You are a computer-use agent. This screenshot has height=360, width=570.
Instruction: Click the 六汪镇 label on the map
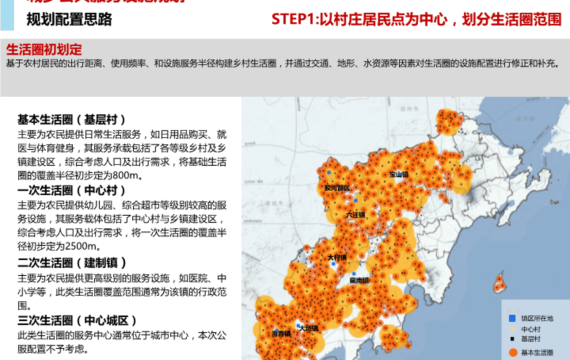tap(356, 215)
